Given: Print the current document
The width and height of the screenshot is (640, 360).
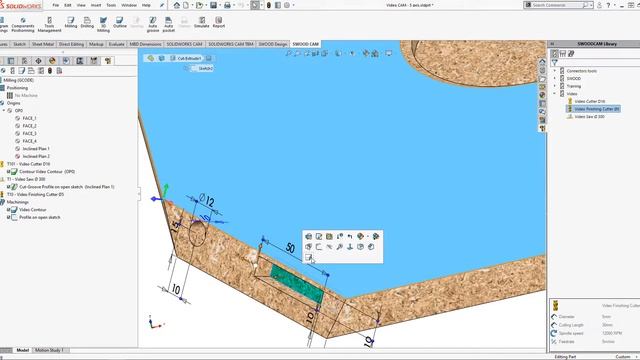Looking at the screenshot, I should [x=227, y=5].
